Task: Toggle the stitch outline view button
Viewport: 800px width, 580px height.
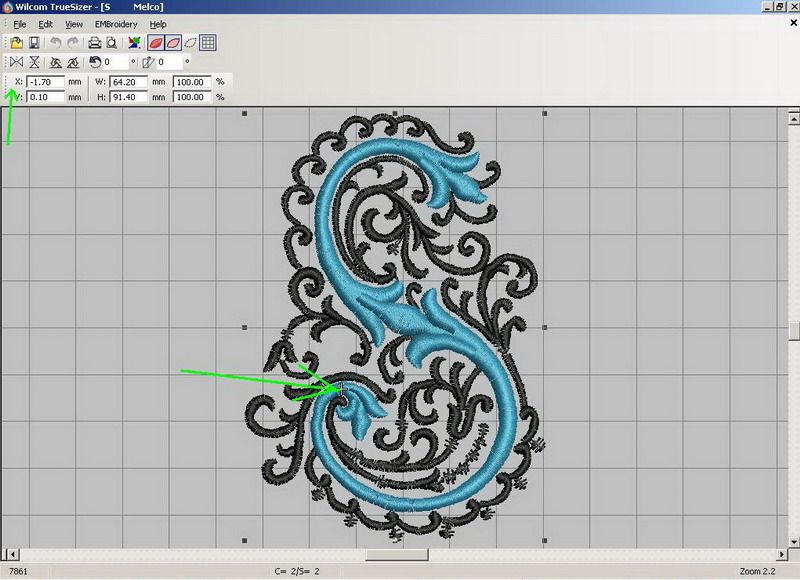Action: point(190,43)
